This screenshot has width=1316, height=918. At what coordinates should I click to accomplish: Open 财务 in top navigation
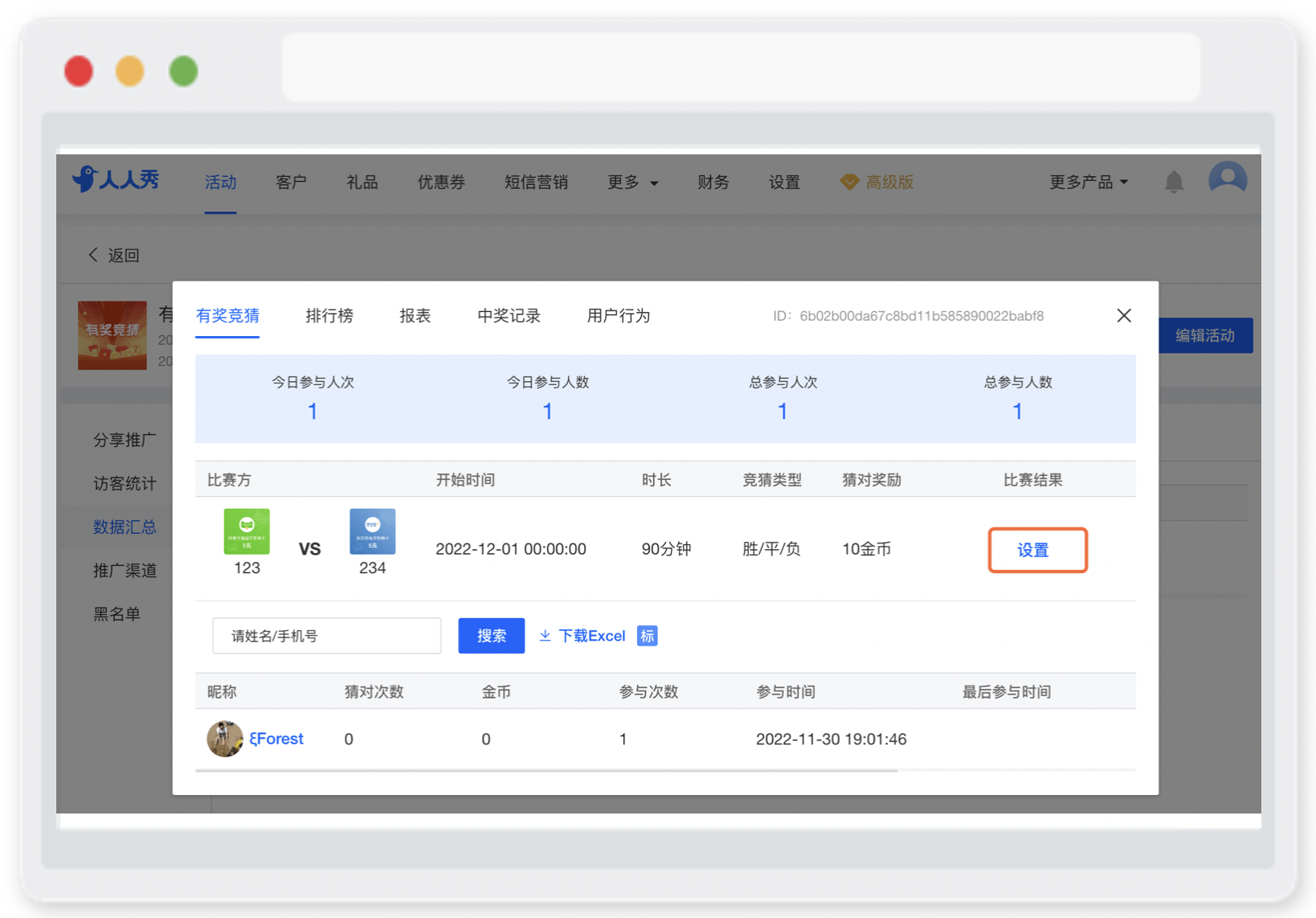point(713,182)
